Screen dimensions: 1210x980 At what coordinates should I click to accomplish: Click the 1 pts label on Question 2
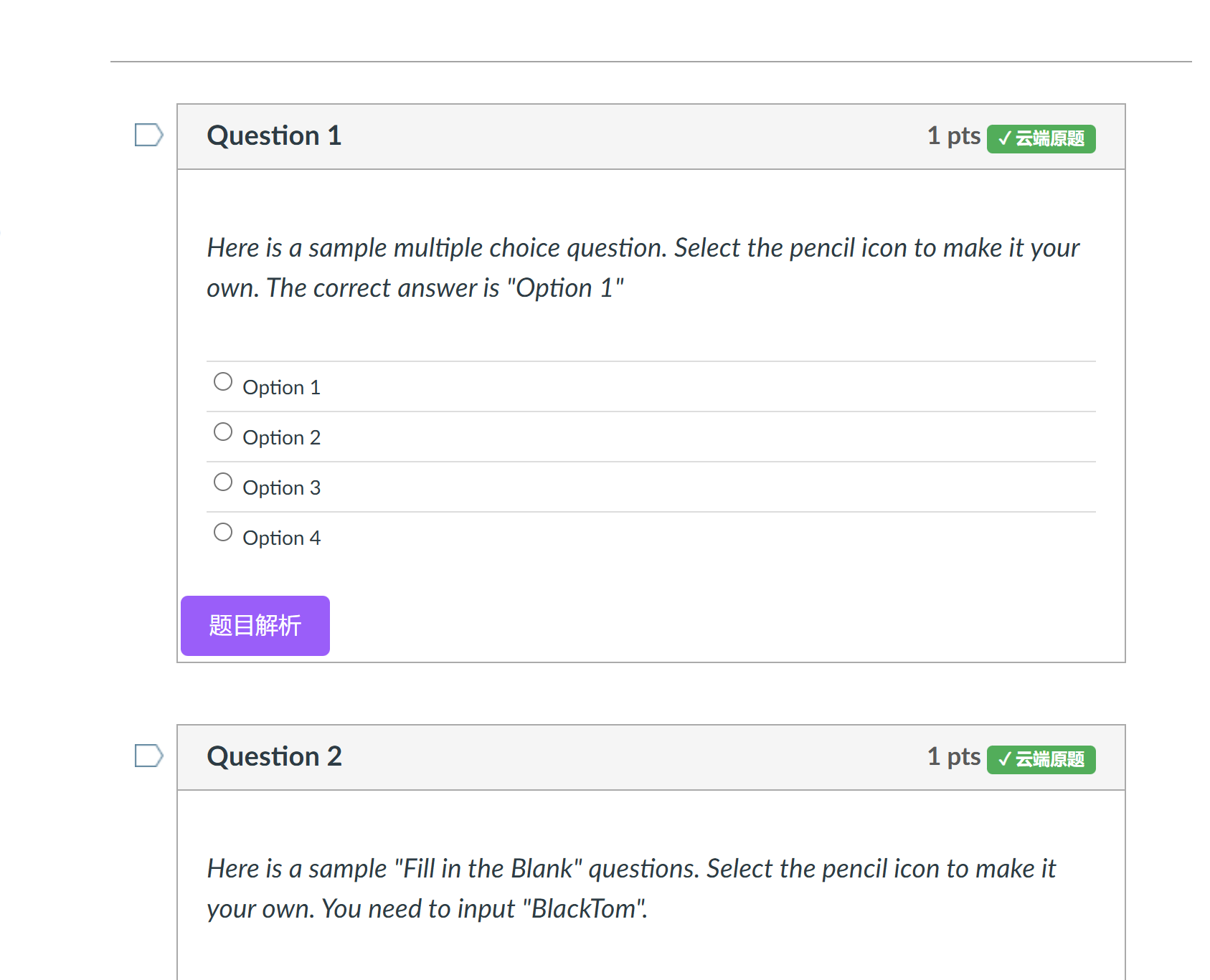[x=953, y=756]
